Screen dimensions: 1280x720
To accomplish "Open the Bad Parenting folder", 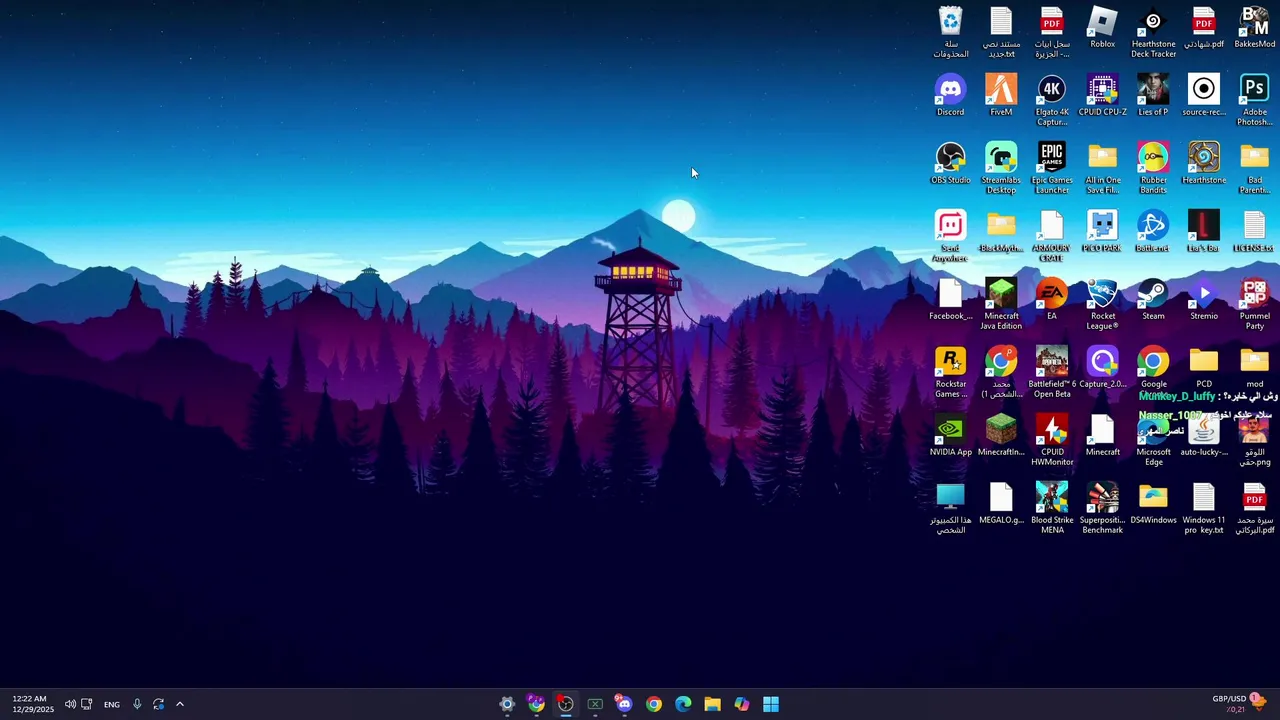I will (x=1254, y=168).
